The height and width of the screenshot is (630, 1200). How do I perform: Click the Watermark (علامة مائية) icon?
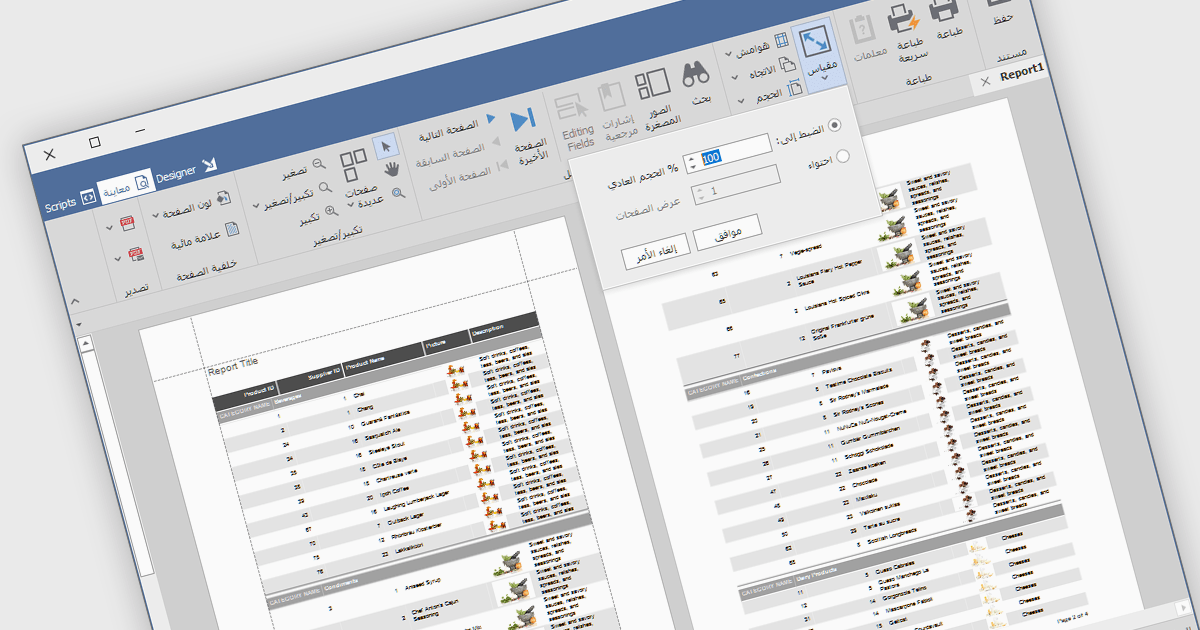(232, 229)
